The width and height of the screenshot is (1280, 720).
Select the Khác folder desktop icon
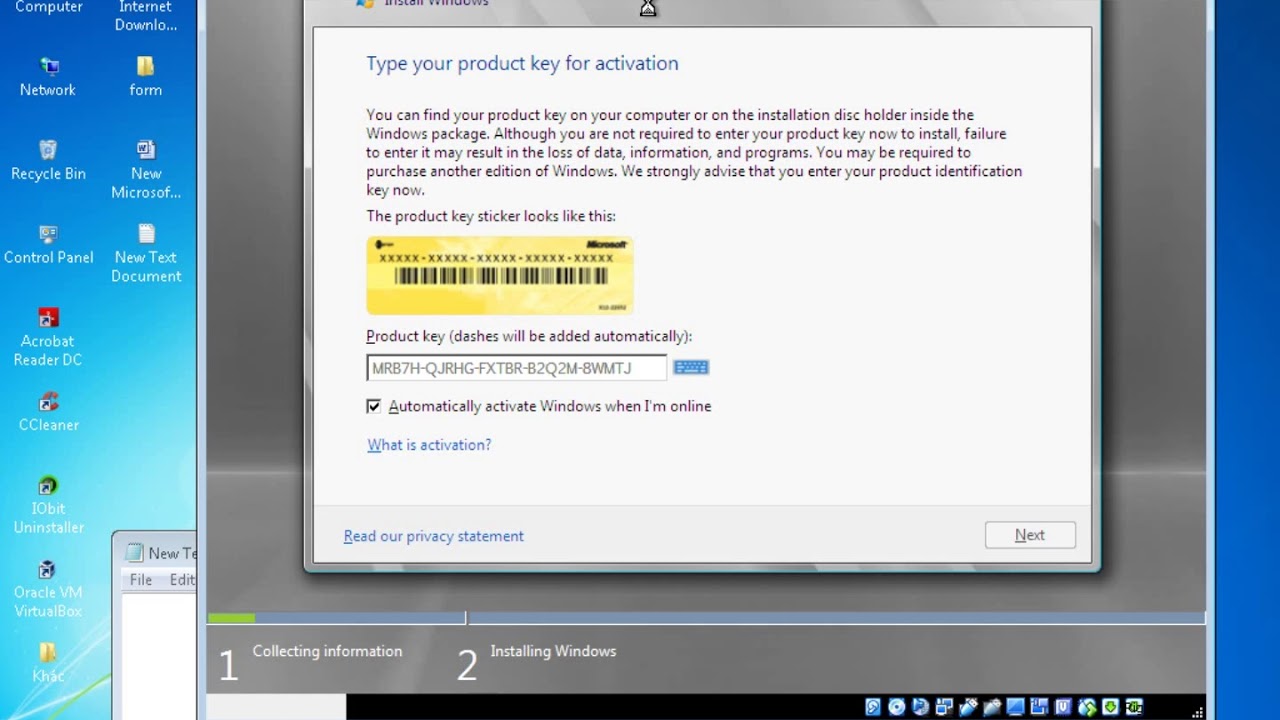point(48,663)
